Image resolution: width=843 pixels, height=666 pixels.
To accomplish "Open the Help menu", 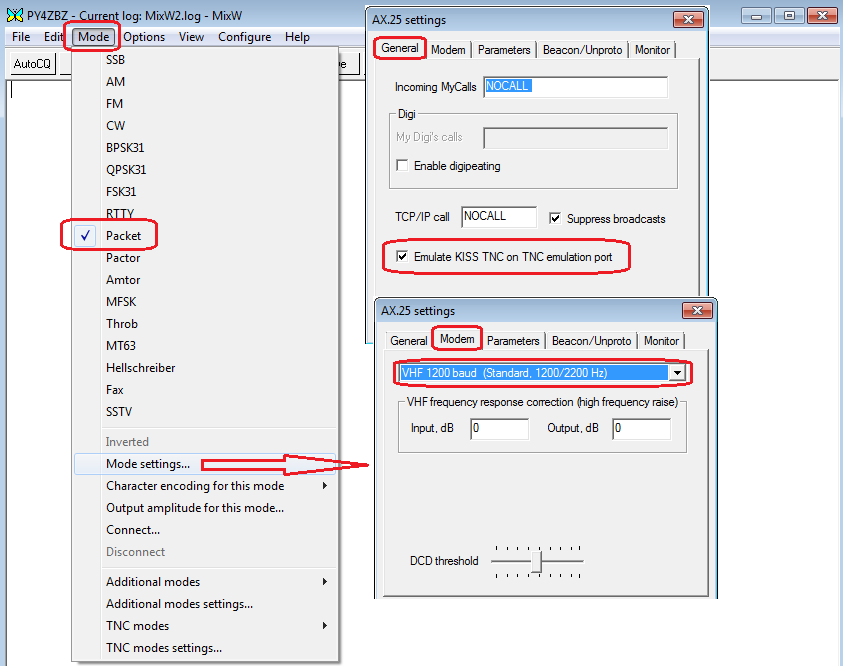I will click(x=297, y=37).
